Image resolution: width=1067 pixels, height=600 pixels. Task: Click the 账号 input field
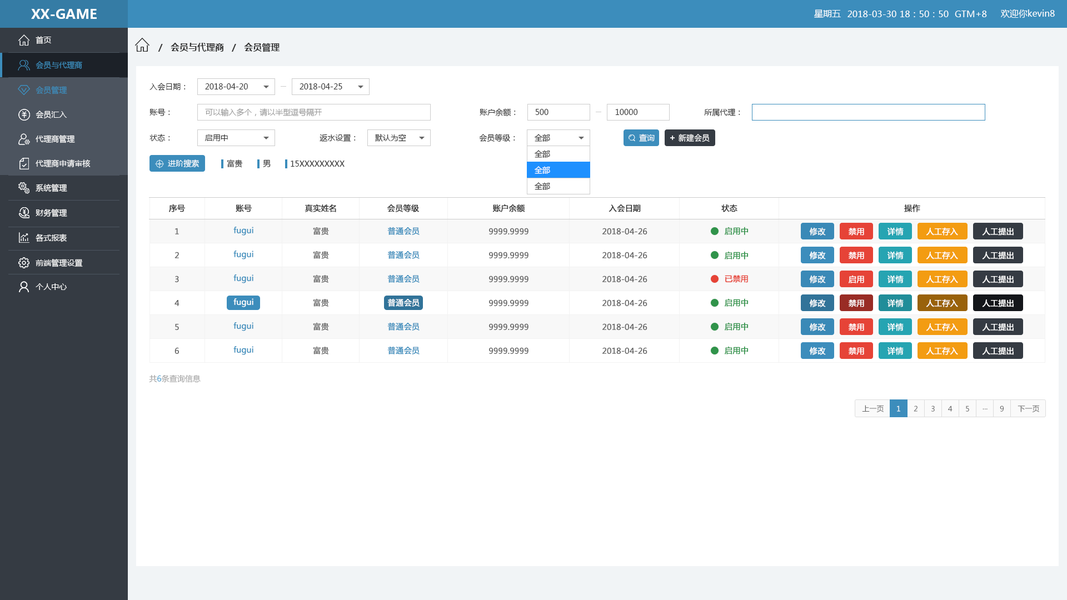pos(314,112)
